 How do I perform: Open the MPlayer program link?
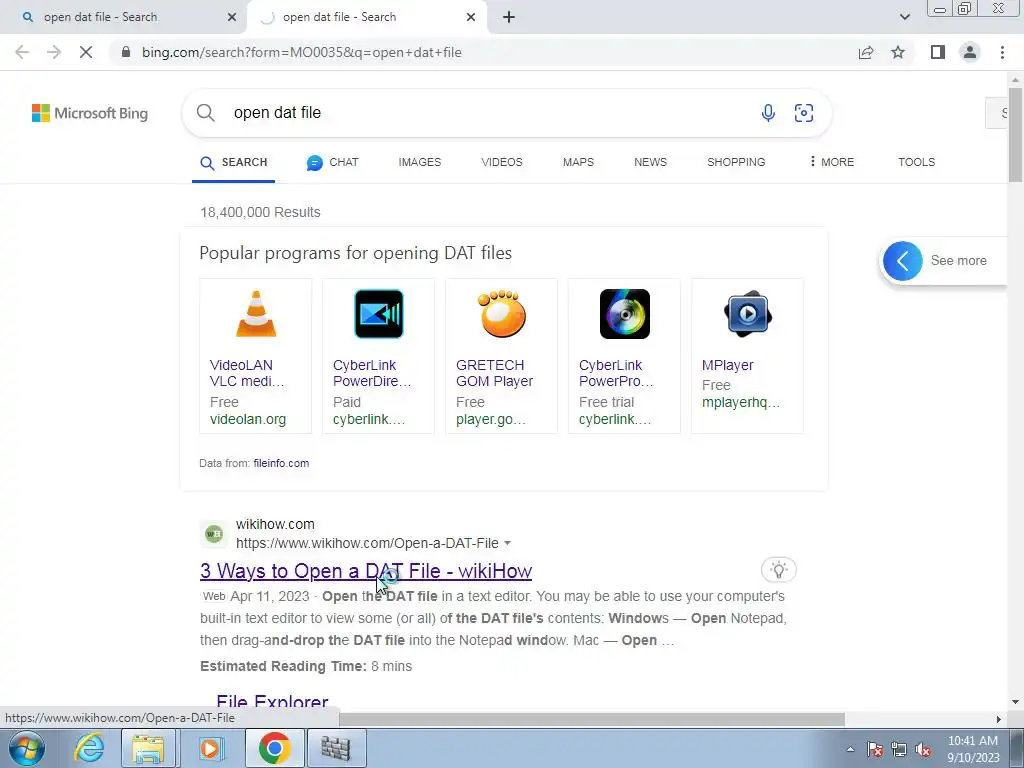pos(728,365)
